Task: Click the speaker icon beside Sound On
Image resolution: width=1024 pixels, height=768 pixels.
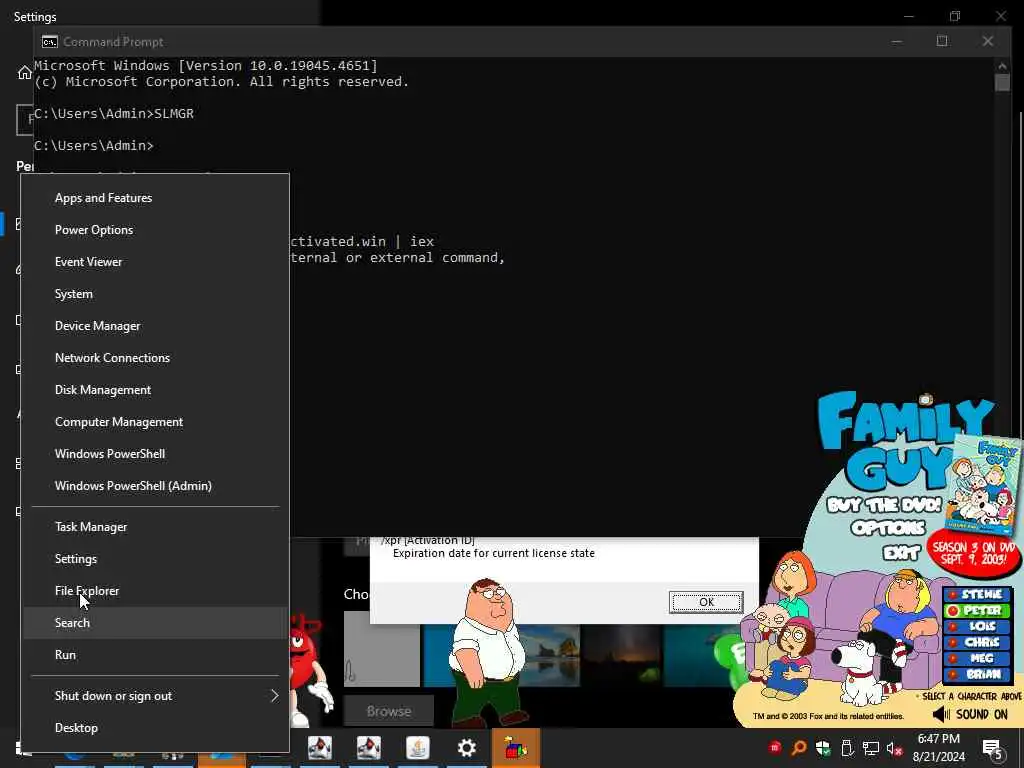Action: [x=941, y=714]
